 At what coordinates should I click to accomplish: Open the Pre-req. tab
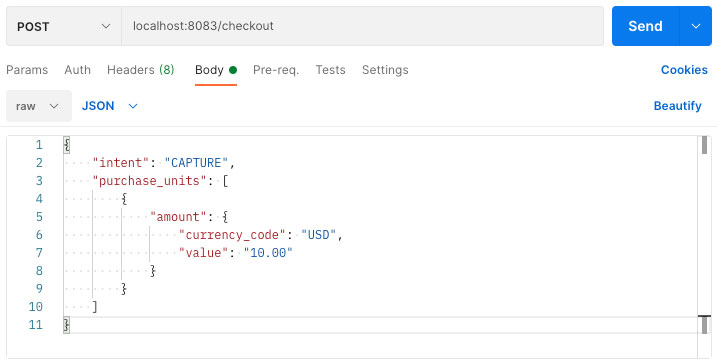[x=276, y=70]
